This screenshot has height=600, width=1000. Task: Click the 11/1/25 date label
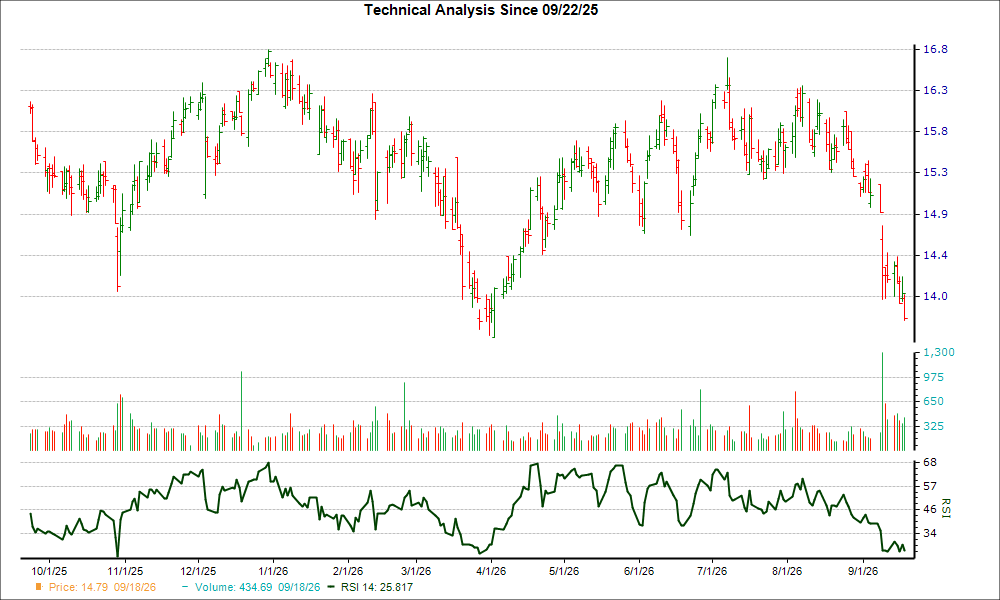tap(124, 571)
